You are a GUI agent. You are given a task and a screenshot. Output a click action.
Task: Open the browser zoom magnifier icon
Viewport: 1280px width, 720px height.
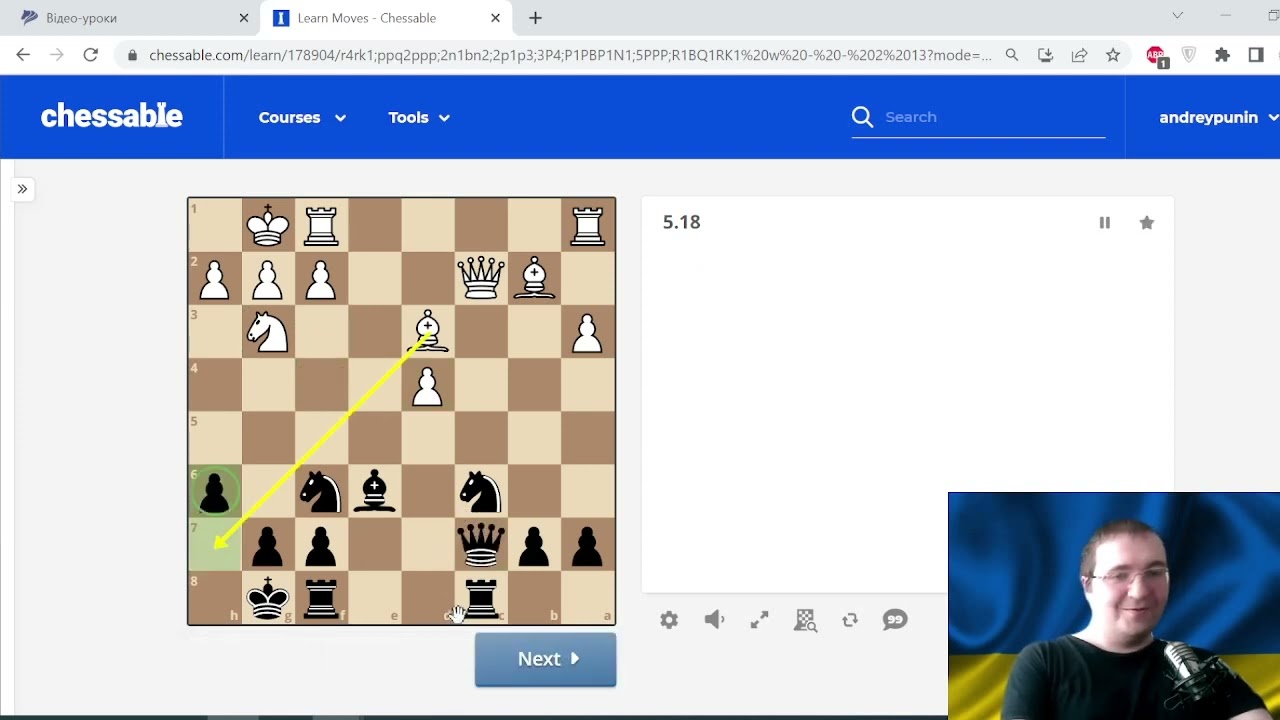1012,55
